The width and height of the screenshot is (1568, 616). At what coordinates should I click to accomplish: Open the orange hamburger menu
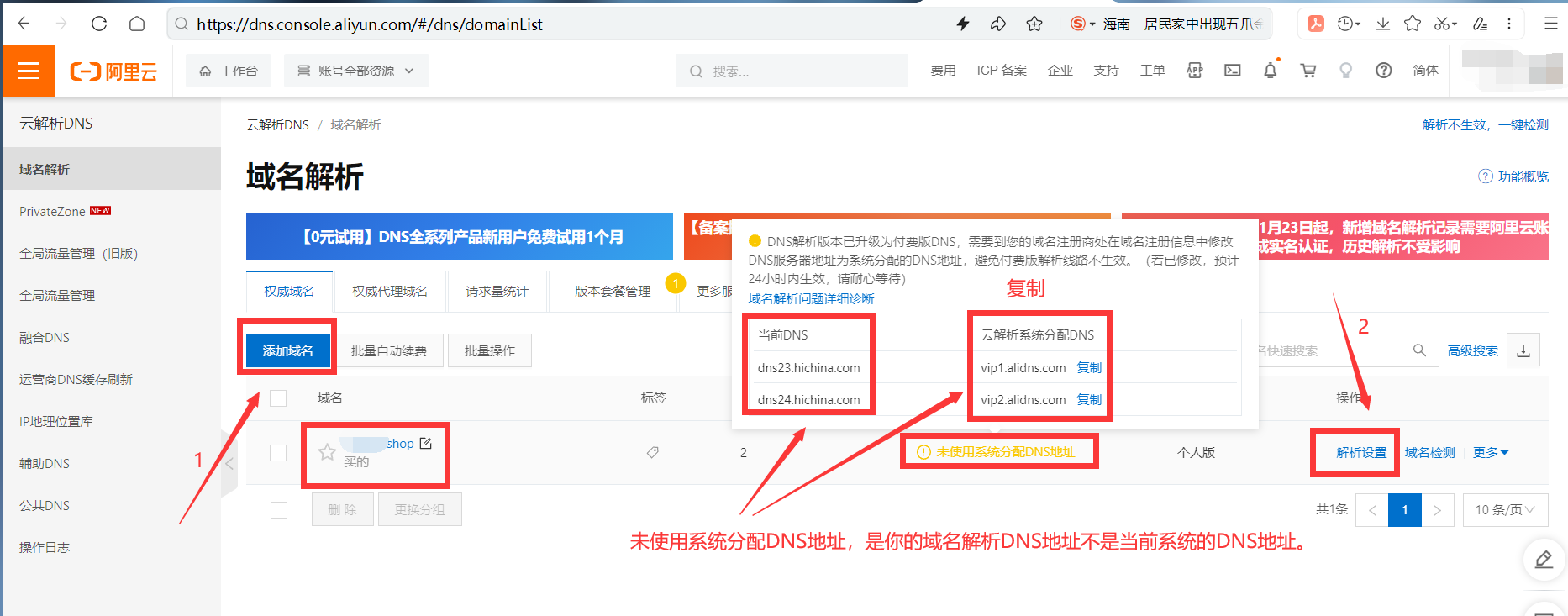[29, 71]
